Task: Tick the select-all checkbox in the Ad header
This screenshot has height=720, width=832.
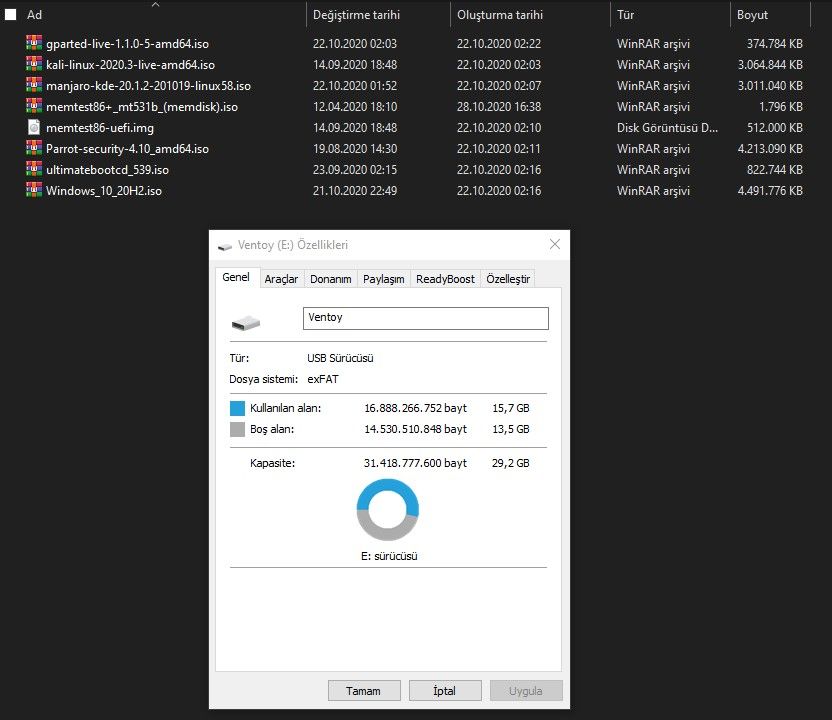Action: (x=11, y=15)
